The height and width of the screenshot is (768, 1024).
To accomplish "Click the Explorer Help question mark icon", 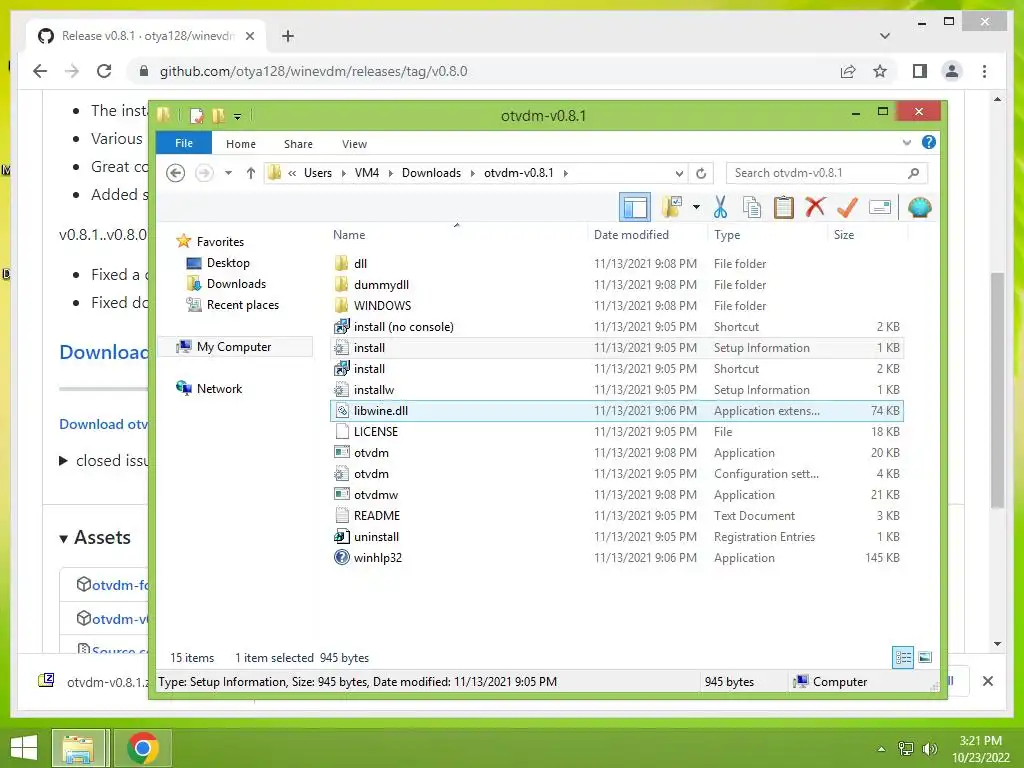I will (x=928, y=142).
